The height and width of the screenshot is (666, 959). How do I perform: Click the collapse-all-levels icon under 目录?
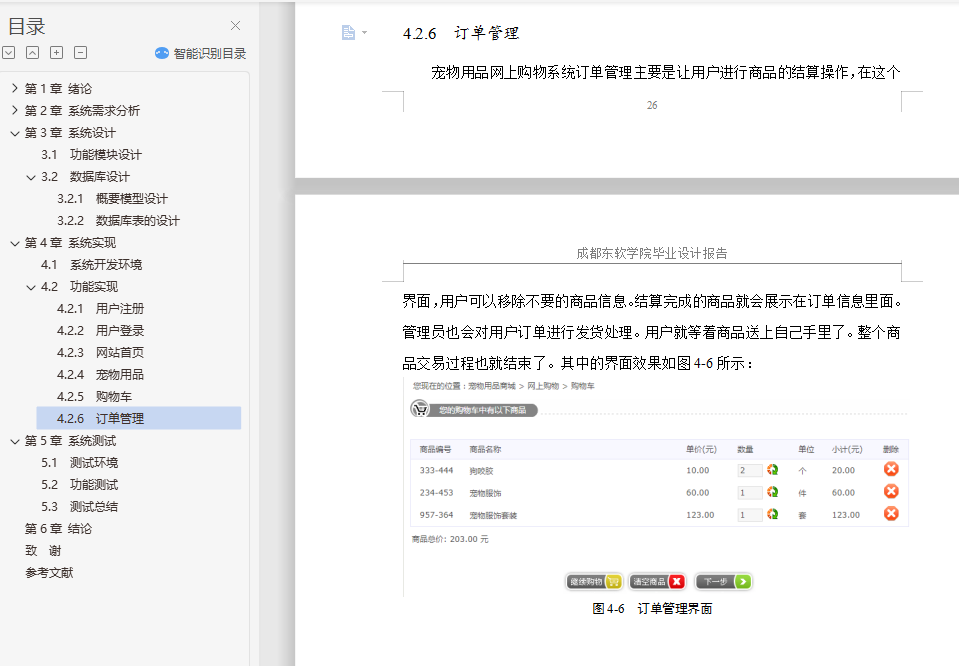(x=32, y=53)
